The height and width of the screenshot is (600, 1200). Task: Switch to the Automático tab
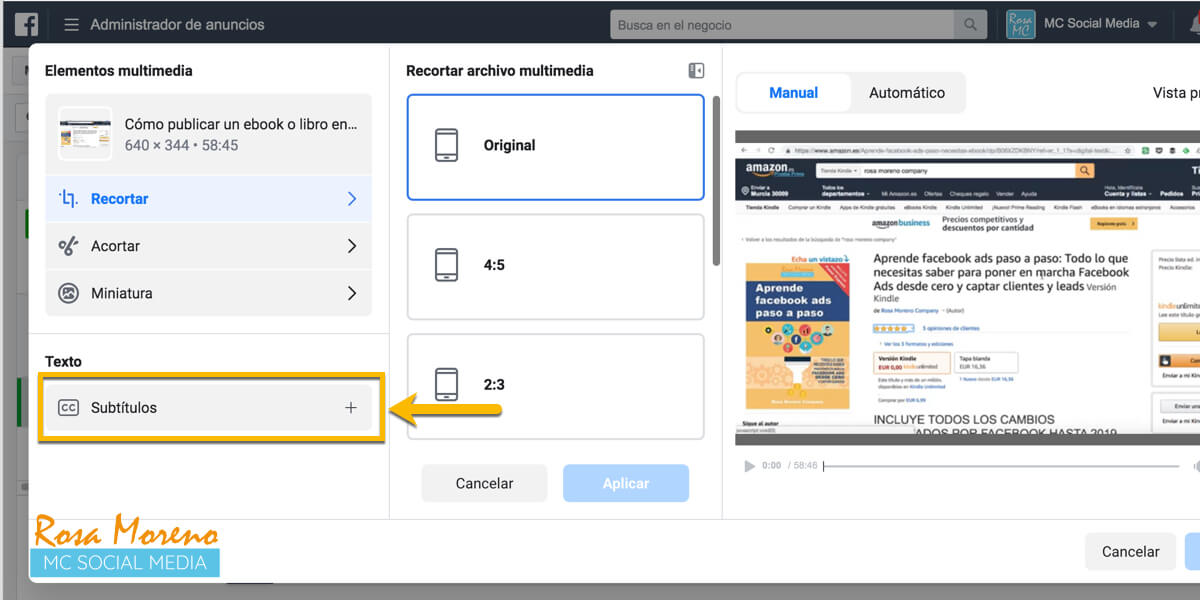[907, 93]
